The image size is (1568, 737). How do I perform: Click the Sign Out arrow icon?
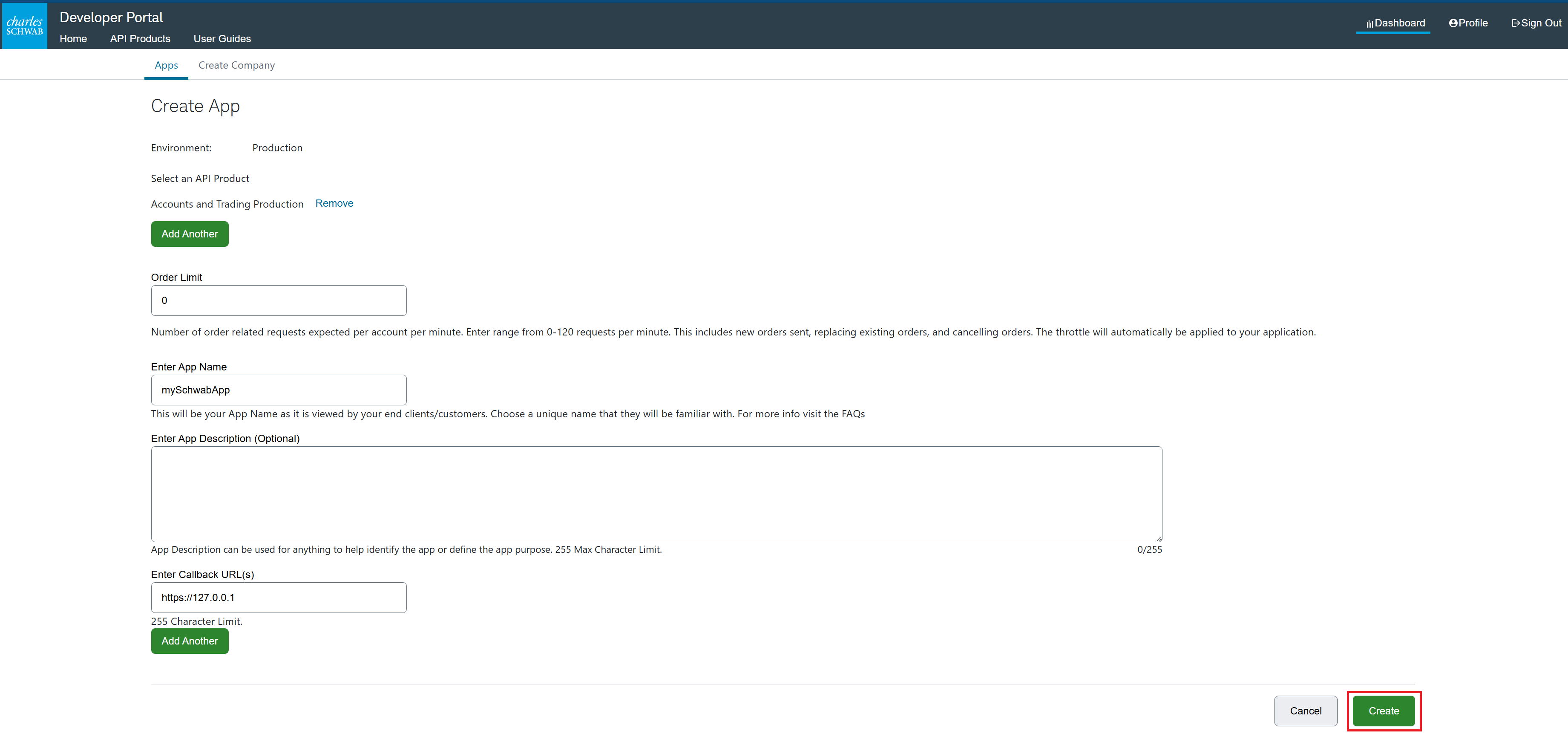(1516, 23)
